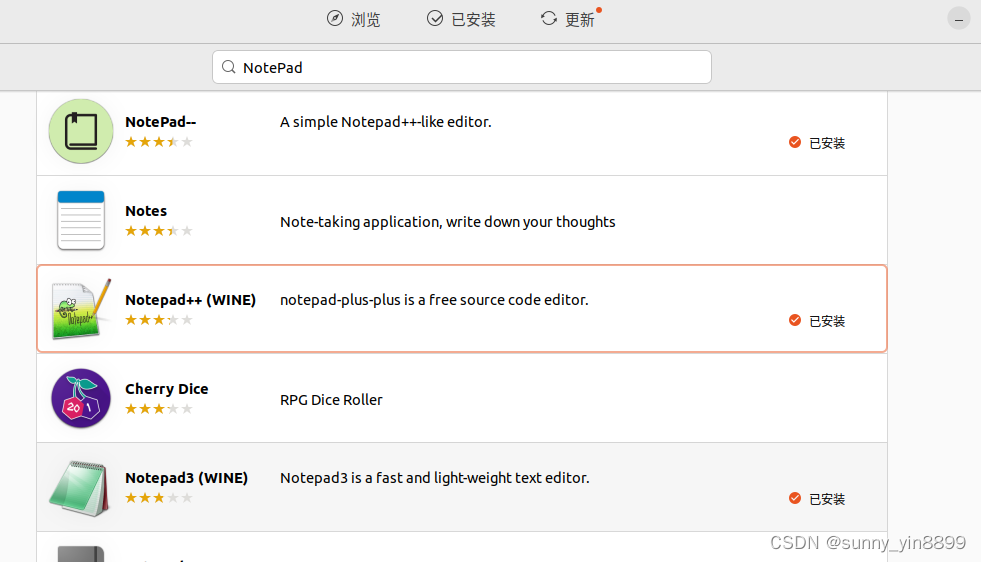Click description 'A simple Notepad++-like editor.'
The height and width of the screenshot is (562, 981).
point(386,122)
